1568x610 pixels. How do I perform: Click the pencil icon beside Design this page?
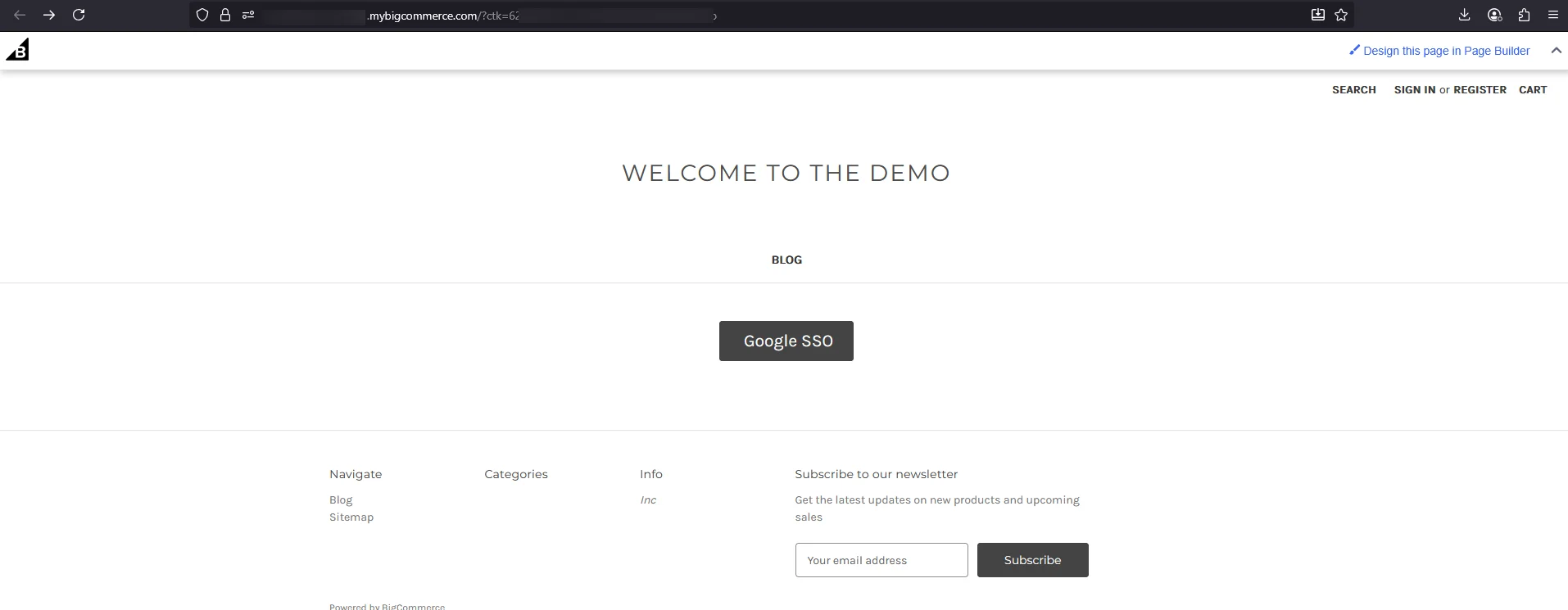1354,50
